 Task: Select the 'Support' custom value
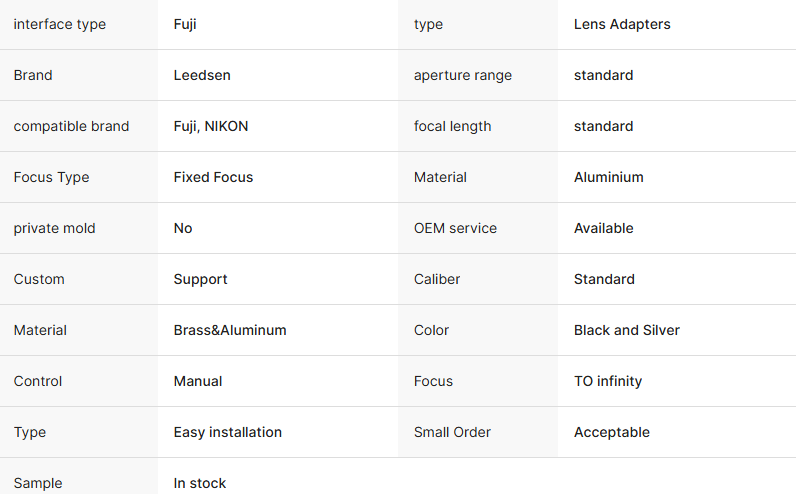(201, 279)
